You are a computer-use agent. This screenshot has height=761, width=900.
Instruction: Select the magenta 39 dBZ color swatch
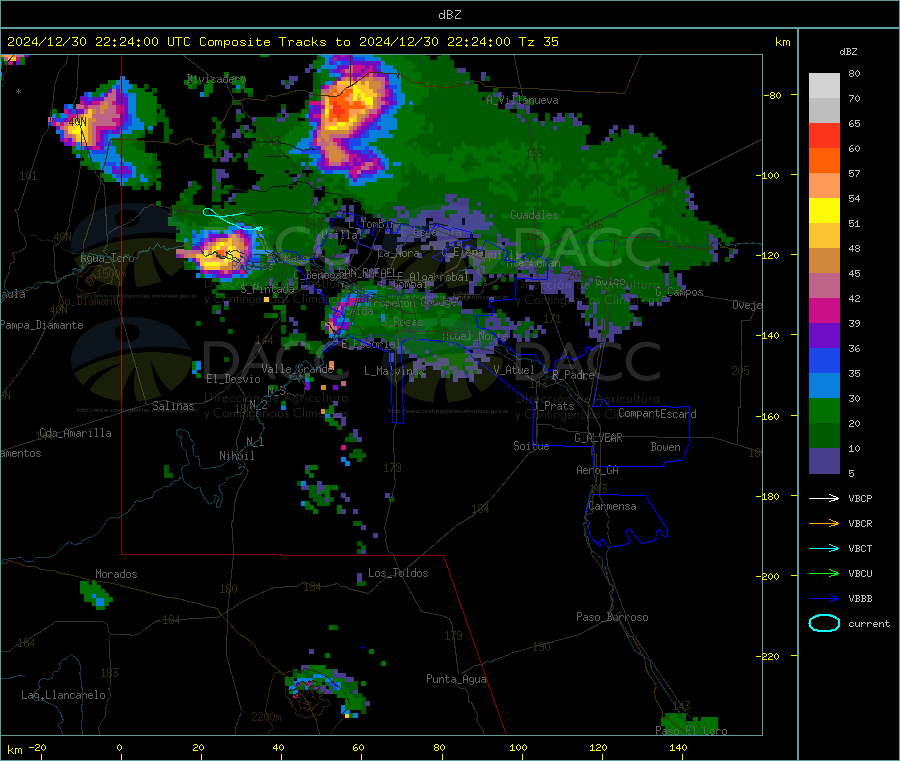(x=824, y=310)
